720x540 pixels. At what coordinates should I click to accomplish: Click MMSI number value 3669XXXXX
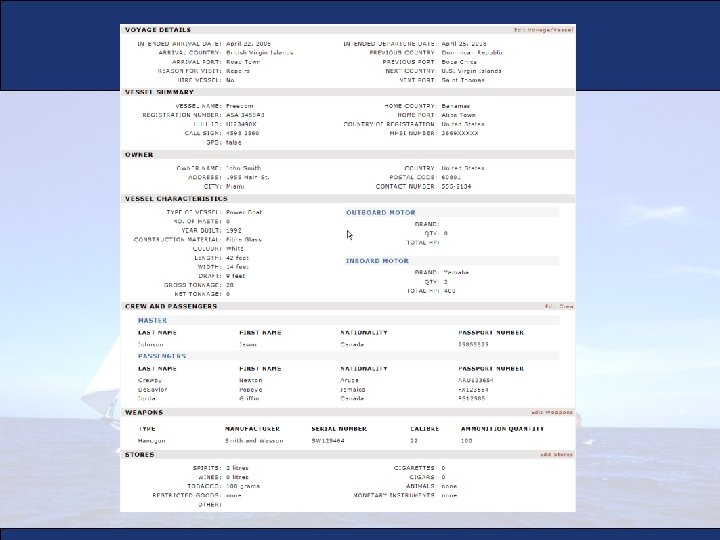(460, 133)
